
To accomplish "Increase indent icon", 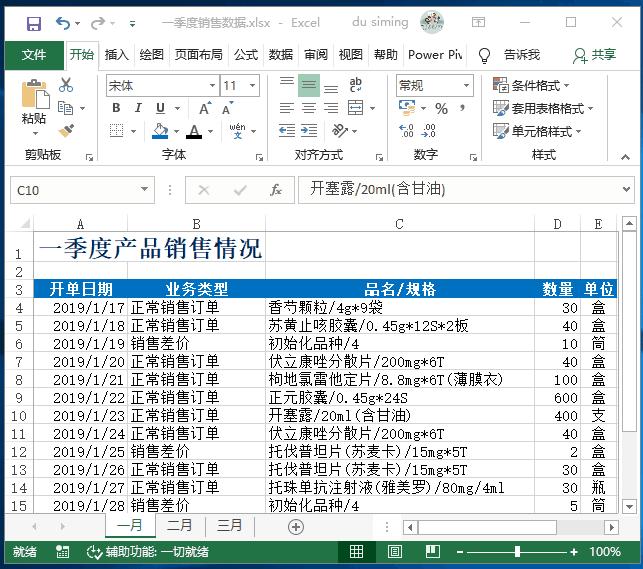I will tap(309, 131).
